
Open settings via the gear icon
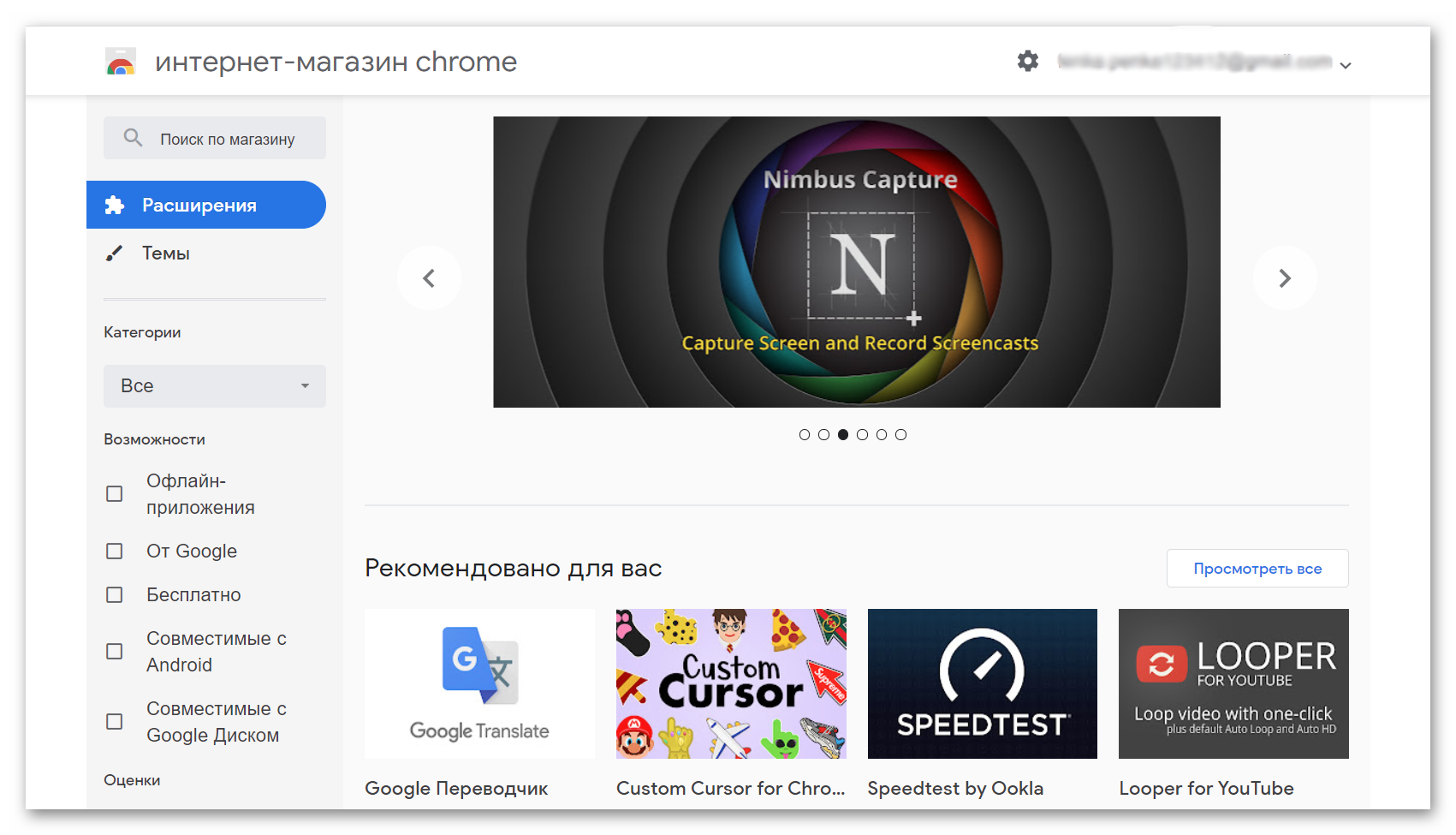[1028, 61]
